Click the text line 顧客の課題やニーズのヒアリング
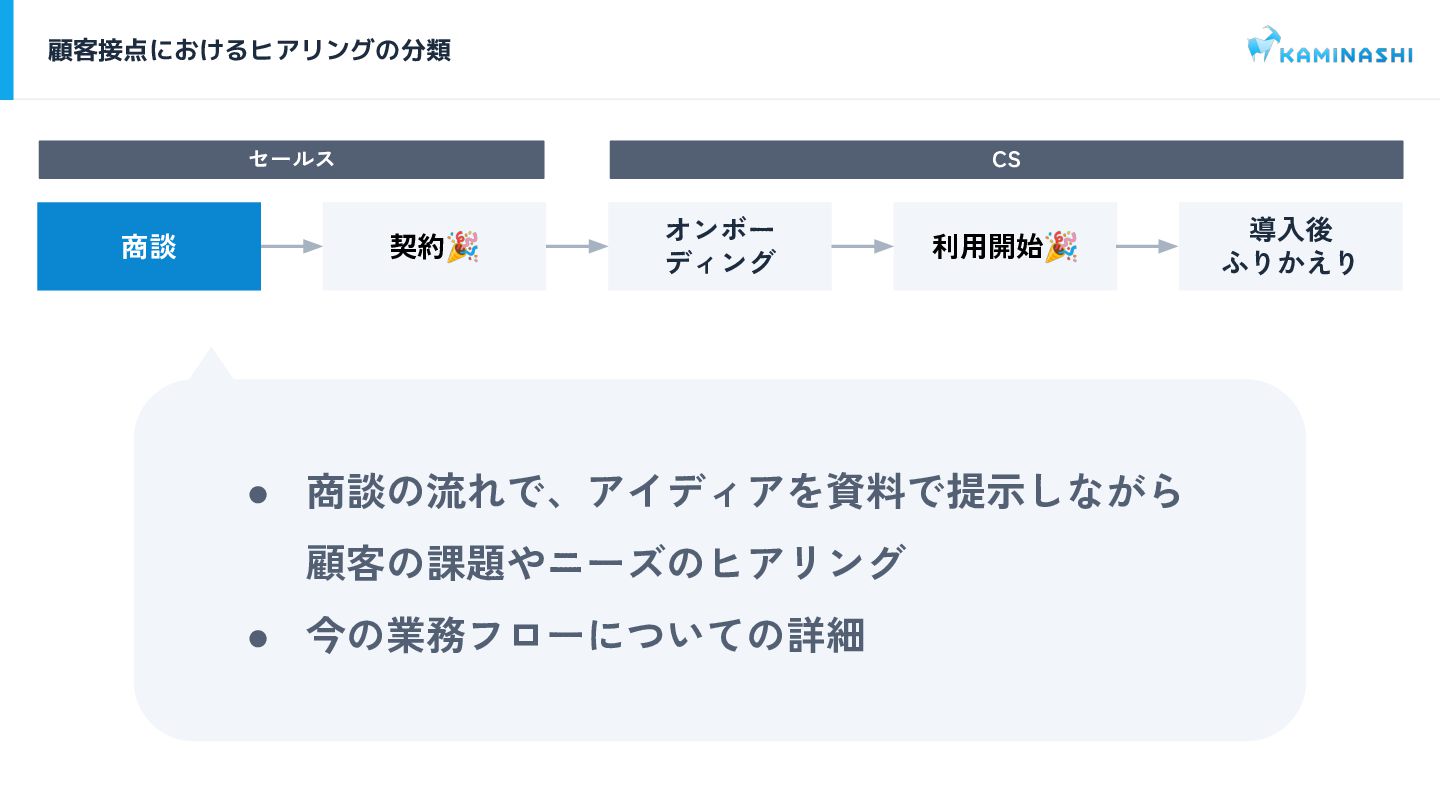 pyautogui.click(x=605, y=564)
